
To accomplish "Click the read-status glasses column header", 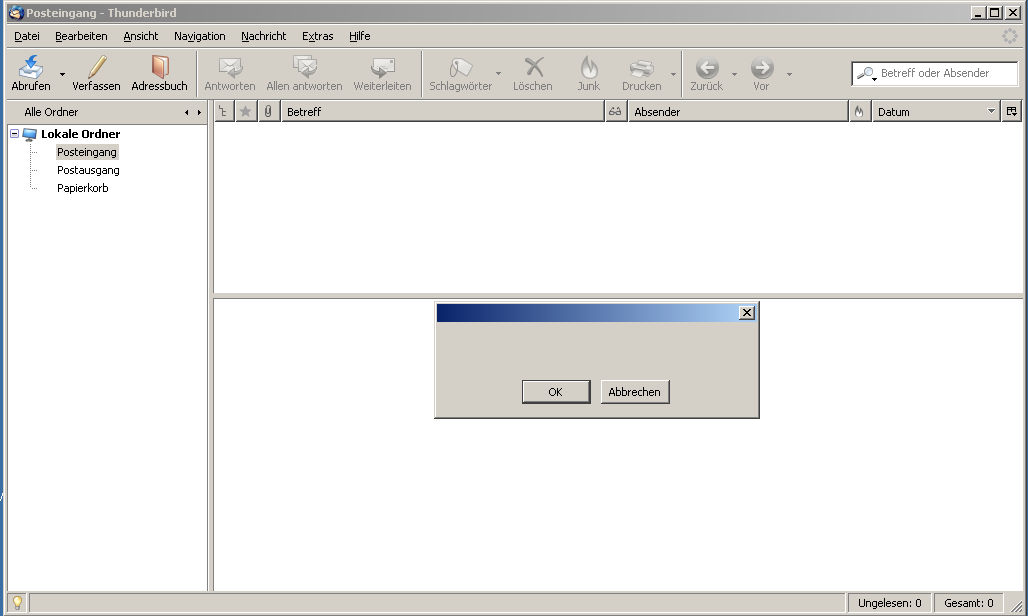I will click(615, 111).
